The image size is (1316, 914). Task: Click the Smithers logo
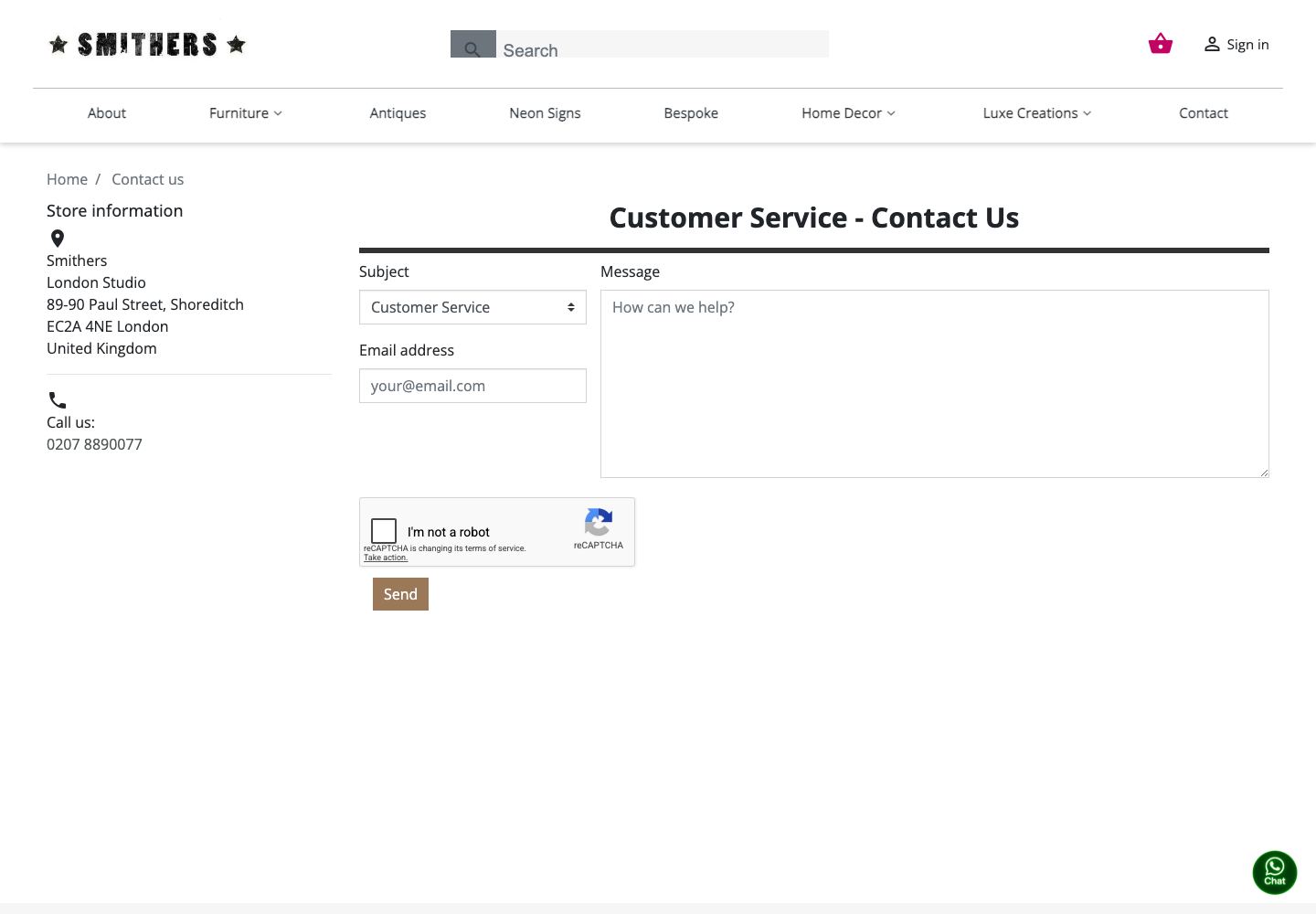click(x=147, y=44)
